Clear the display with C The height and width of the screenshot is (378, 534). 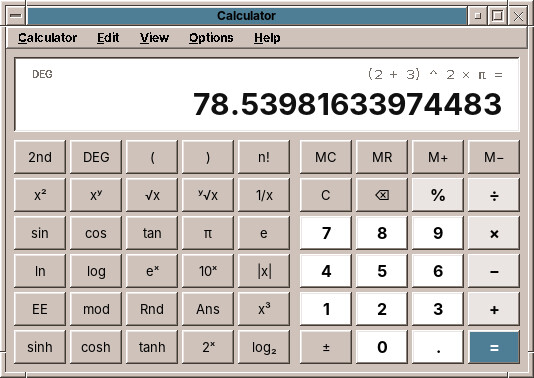coord(326,195)
